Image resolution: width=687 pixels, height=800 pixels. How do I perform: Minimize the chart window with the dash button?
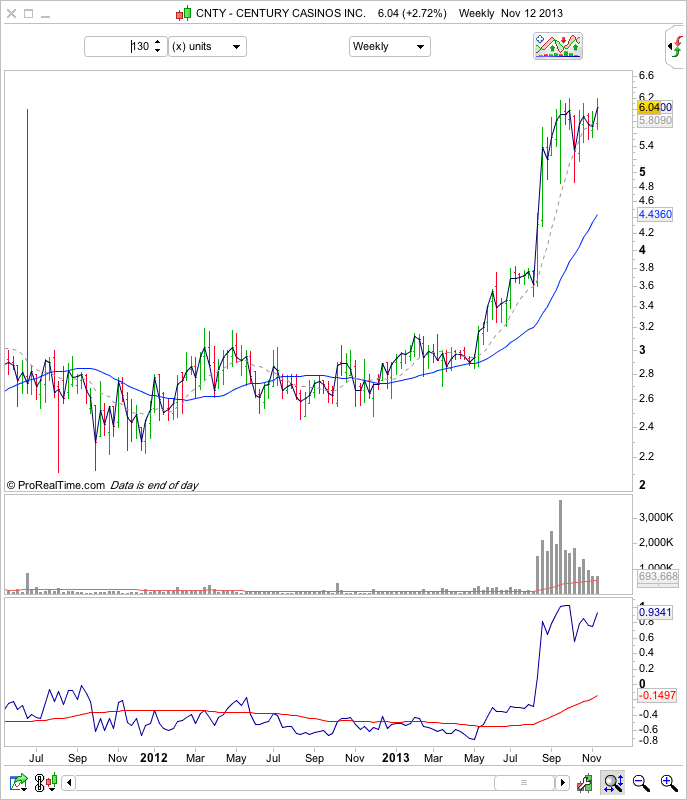click(x=45, y=16)
